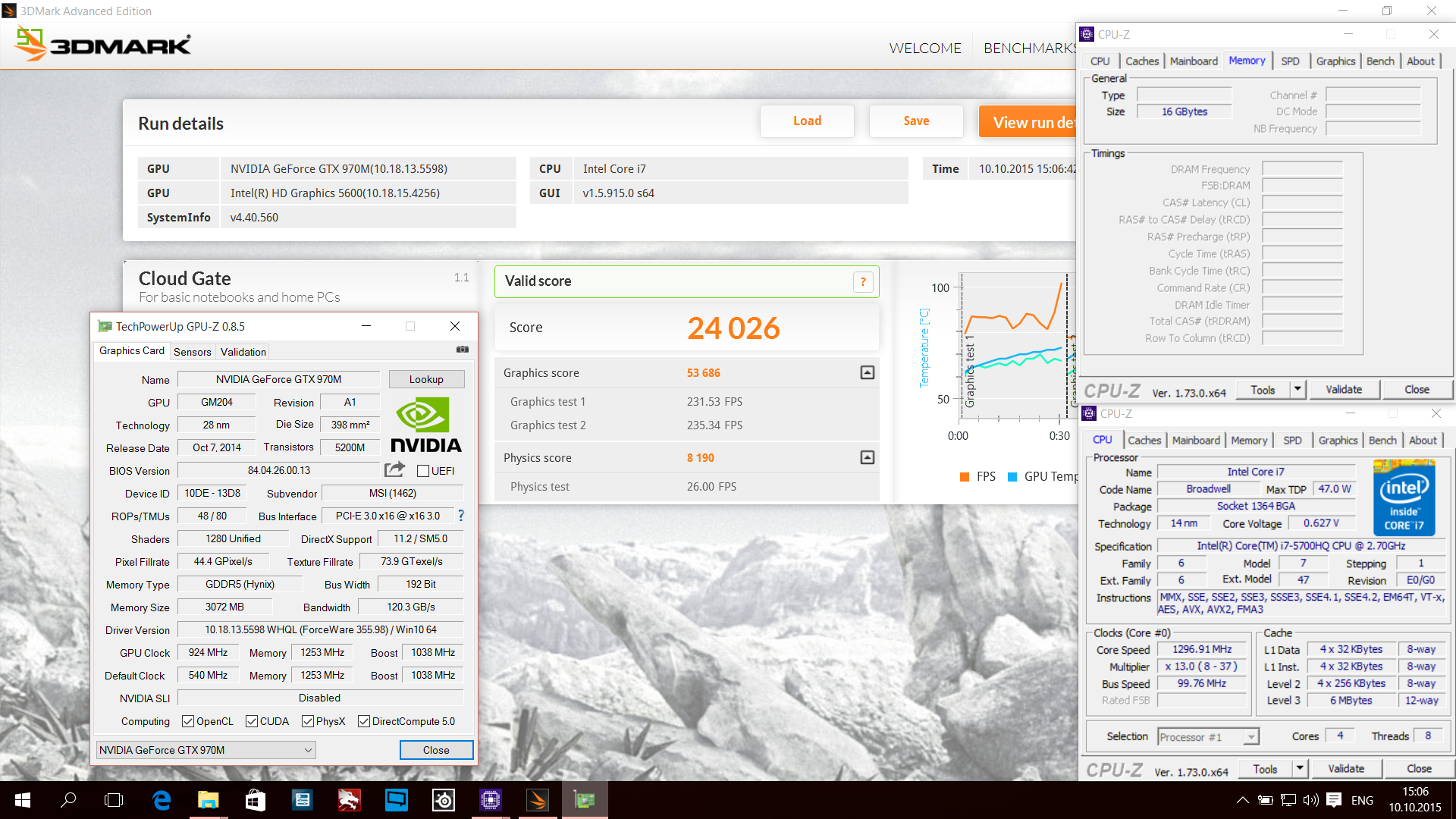Click View run details orange button
The image size is (1456, 819).
point(1028,122)
